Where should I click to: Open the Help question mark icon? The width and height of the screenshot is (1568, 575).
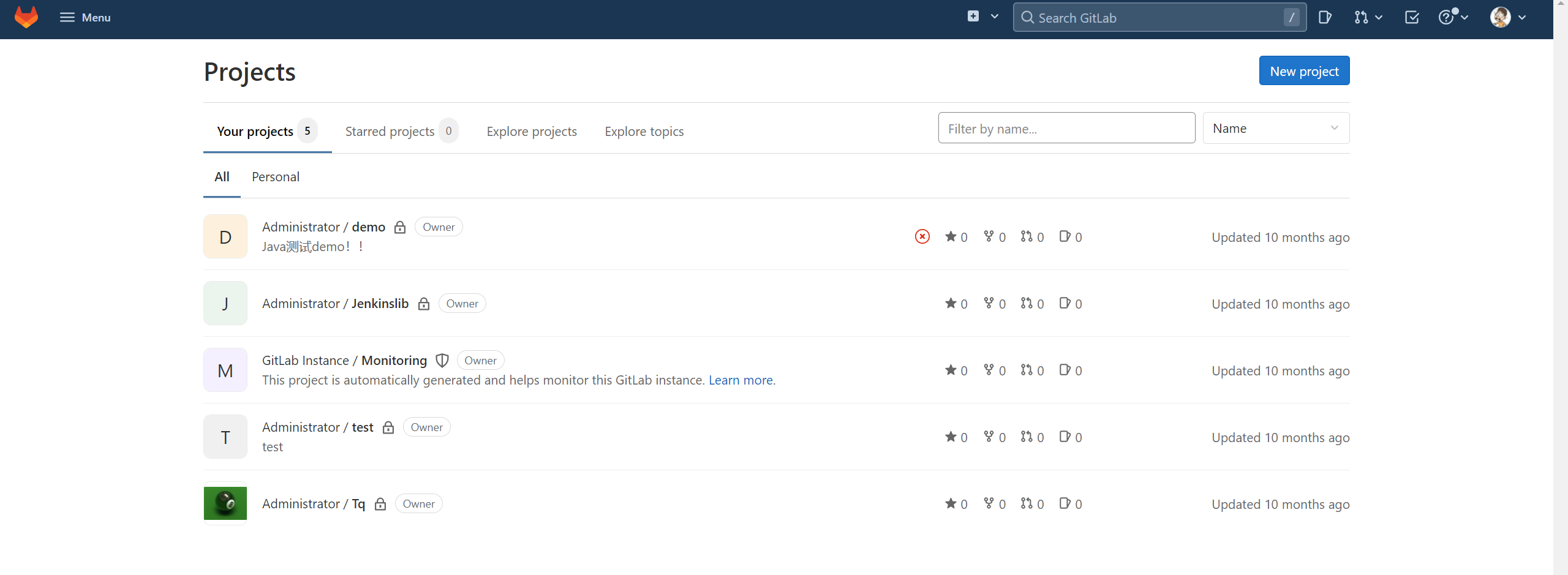click(x=1446, y=17)
